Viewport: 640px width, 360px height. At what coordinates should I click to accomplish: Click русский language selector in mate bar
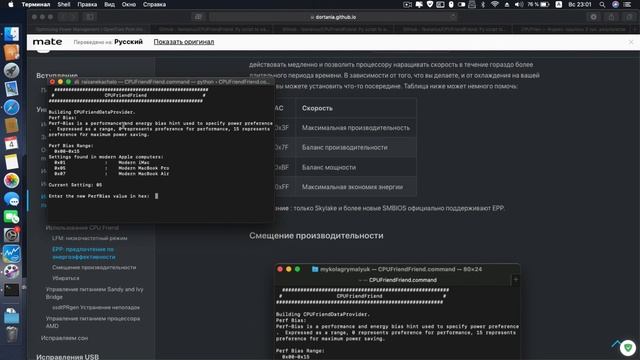pos(128,42)
